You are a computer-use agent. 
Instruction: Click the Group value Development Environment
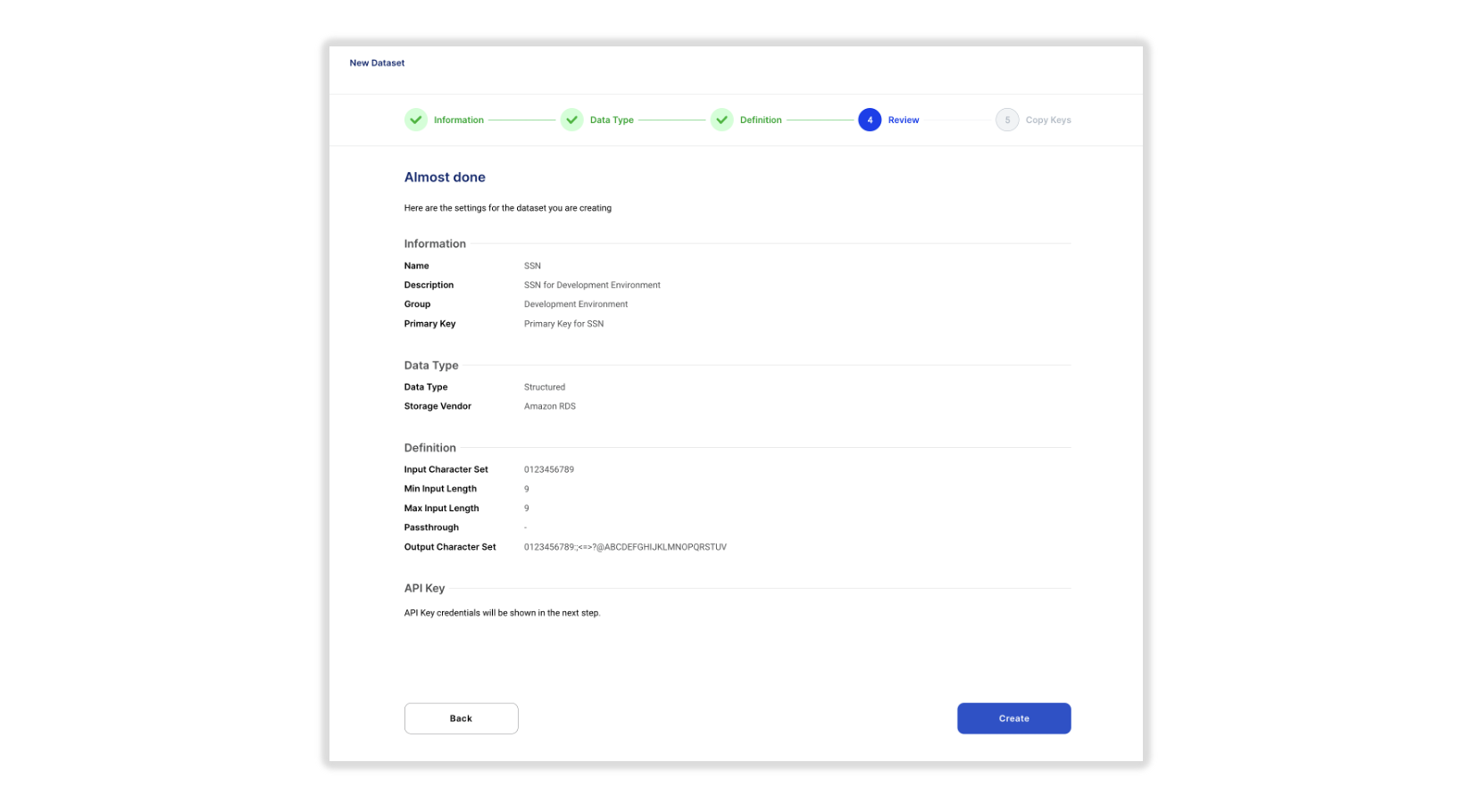coord(576,304)
